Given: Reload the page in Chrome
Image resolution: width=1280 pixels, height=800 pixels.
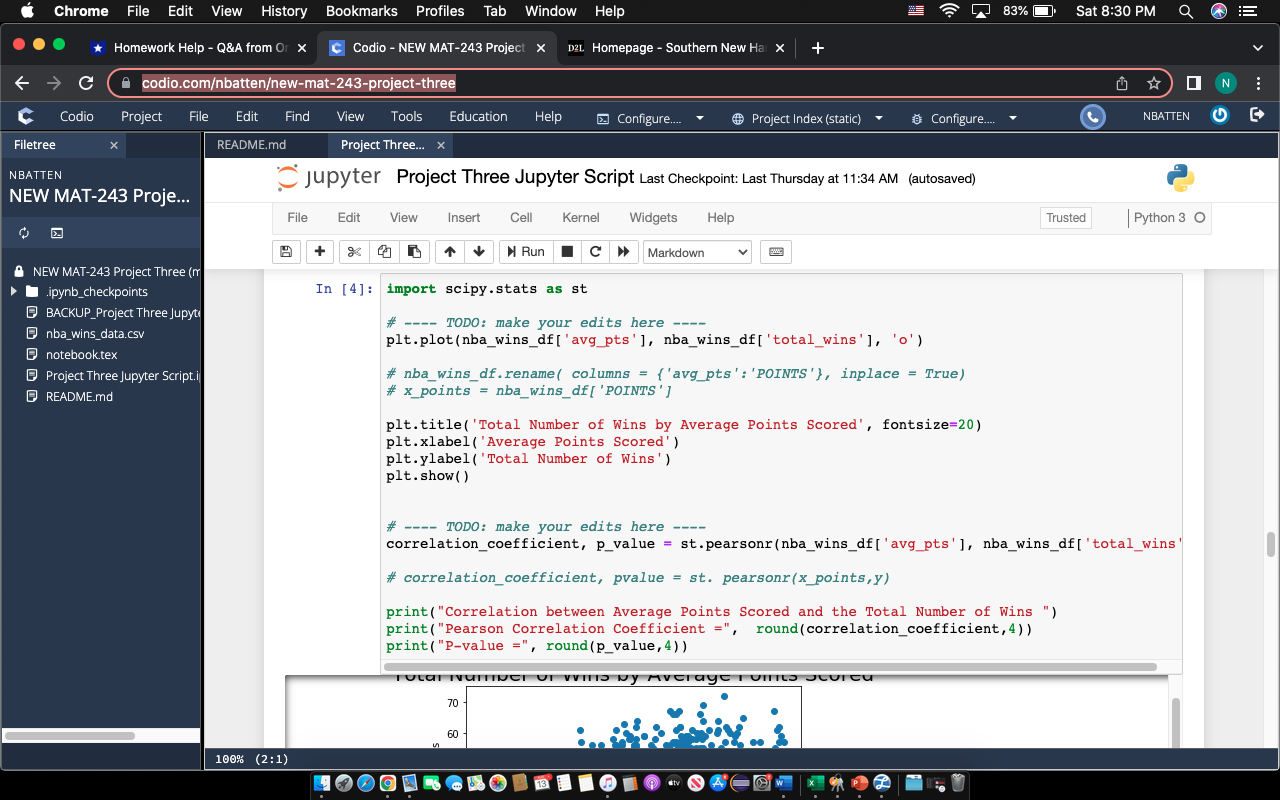Looking at the screenshot, I should (86, 83).
